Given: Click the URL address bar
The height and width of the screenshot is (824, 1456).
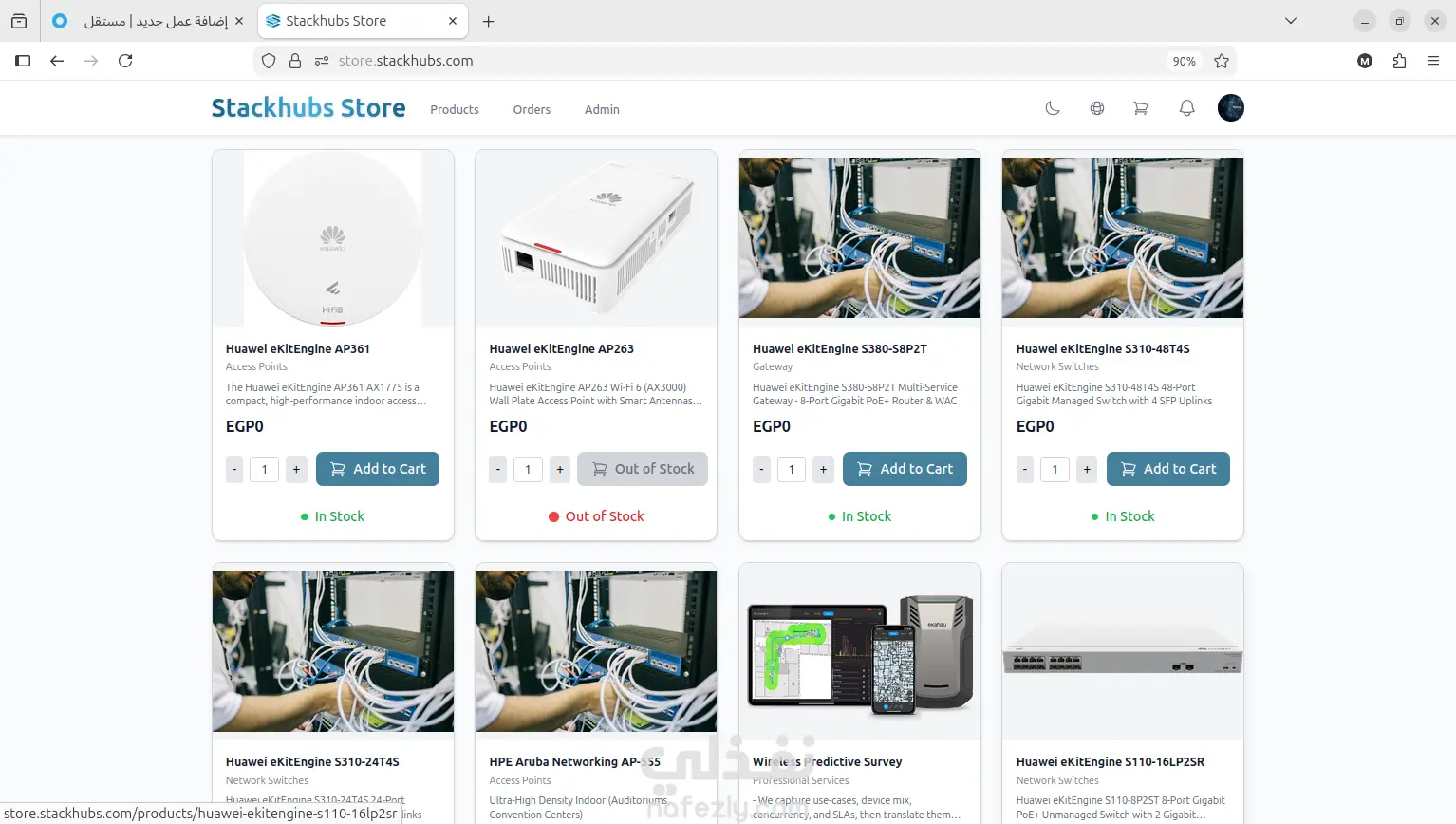Looking at the screenshot, I should click(745, 61).
